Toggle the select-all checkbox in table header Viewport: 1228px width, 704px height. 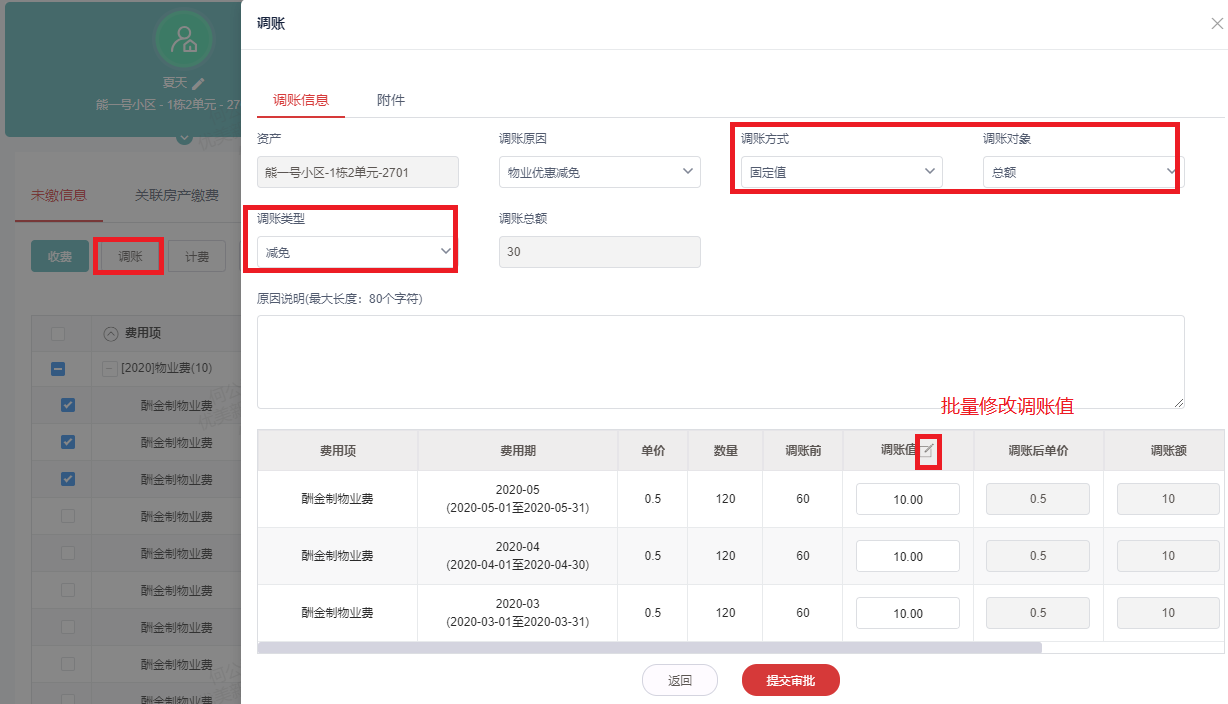point(58,333)
